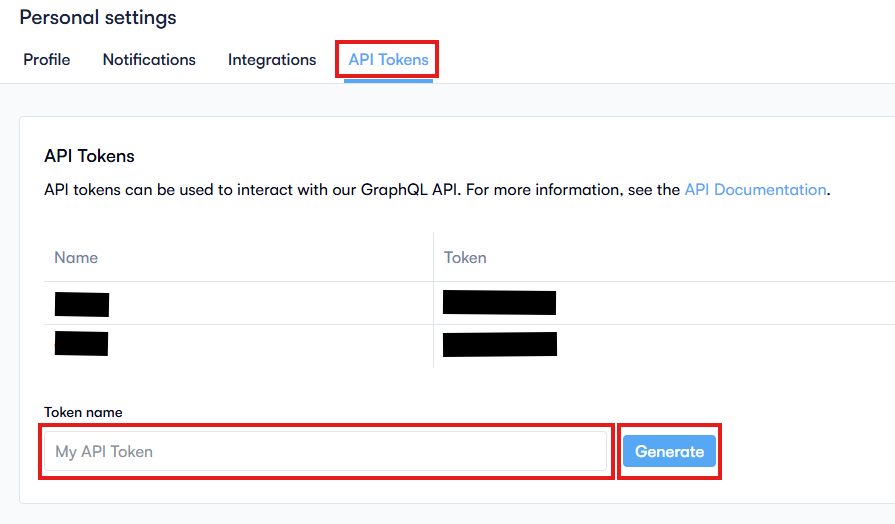Select the first redacted token name
Image resolution: width=895 pixels, height=524 pixels.
click(82, 304)
